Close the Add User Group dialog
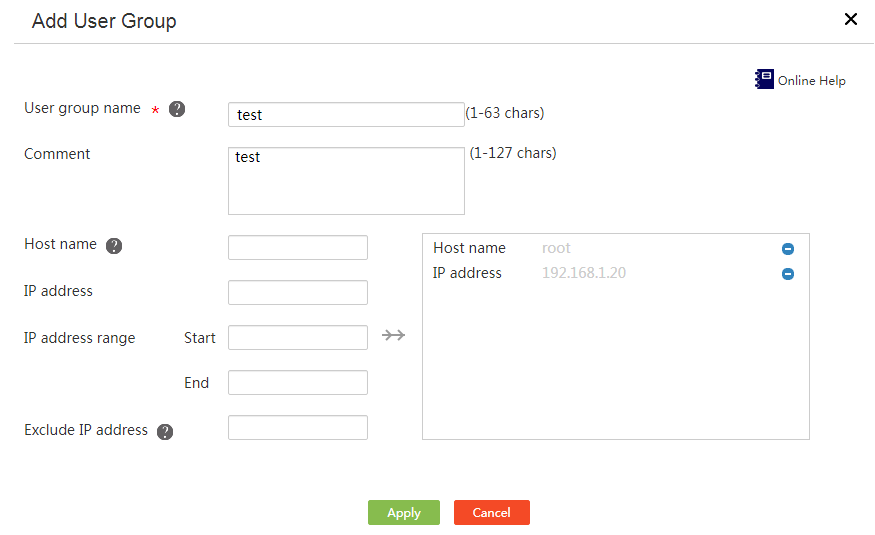The width and height of the screenshot is (875, 535). coord(850,20)
